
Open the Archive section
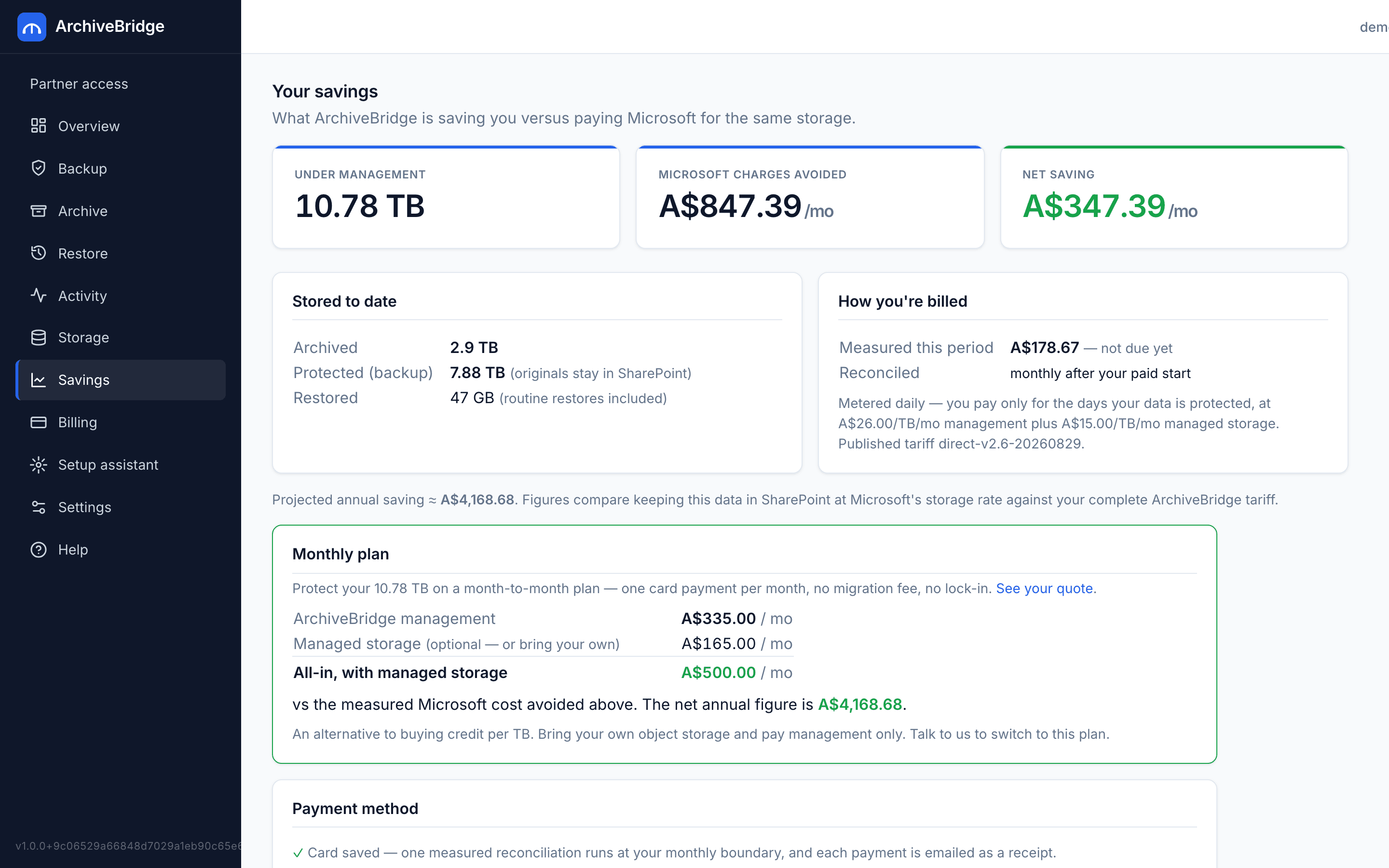pos(121,211)
